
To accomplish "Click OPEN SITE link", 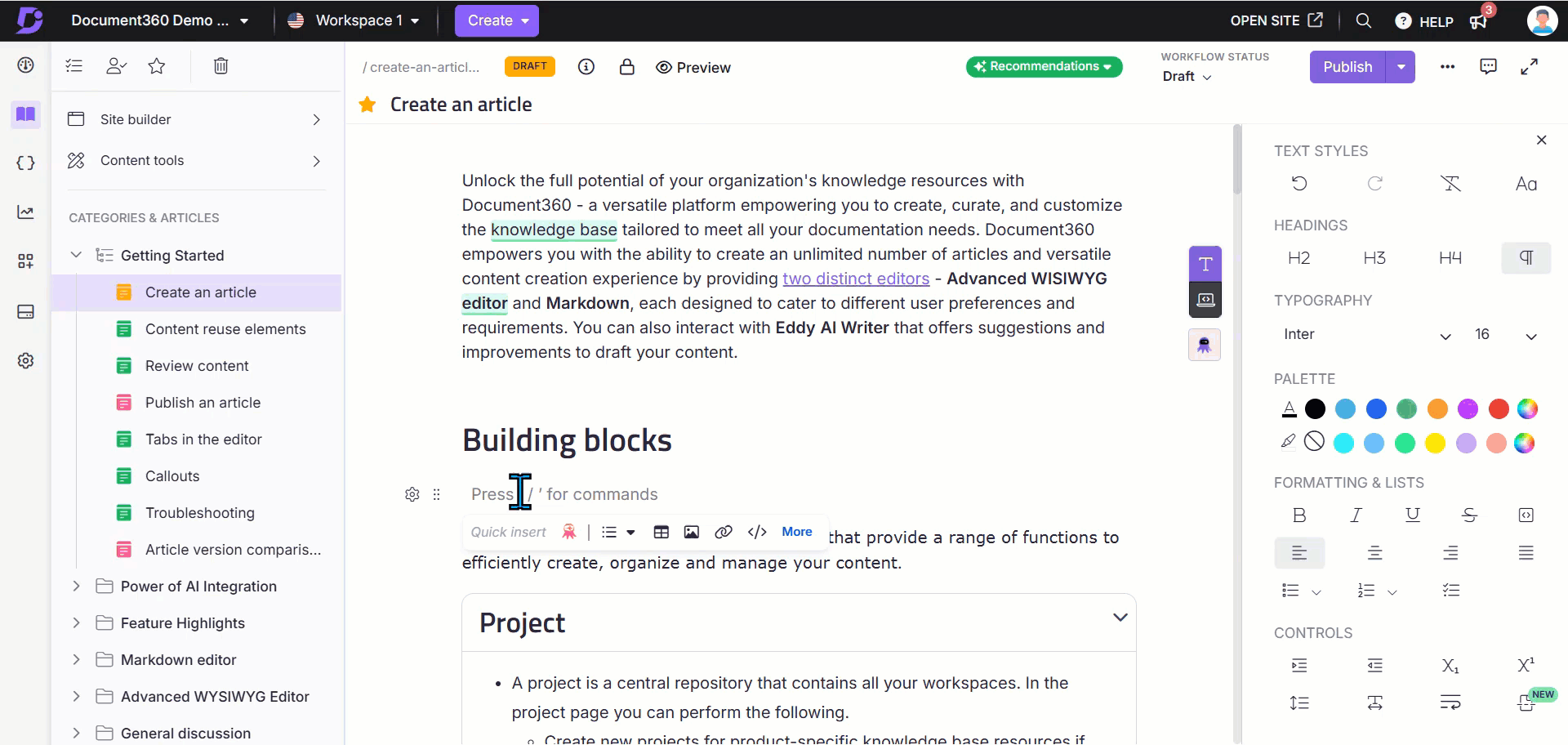I will click(x=1276, y=20).
